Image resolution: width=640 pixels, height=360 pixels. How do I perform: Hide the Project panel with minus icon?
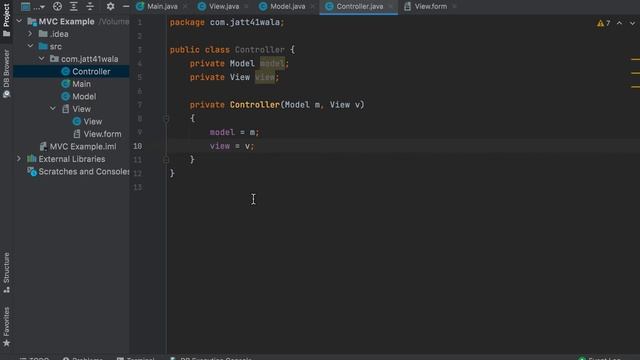click(126, 7)
